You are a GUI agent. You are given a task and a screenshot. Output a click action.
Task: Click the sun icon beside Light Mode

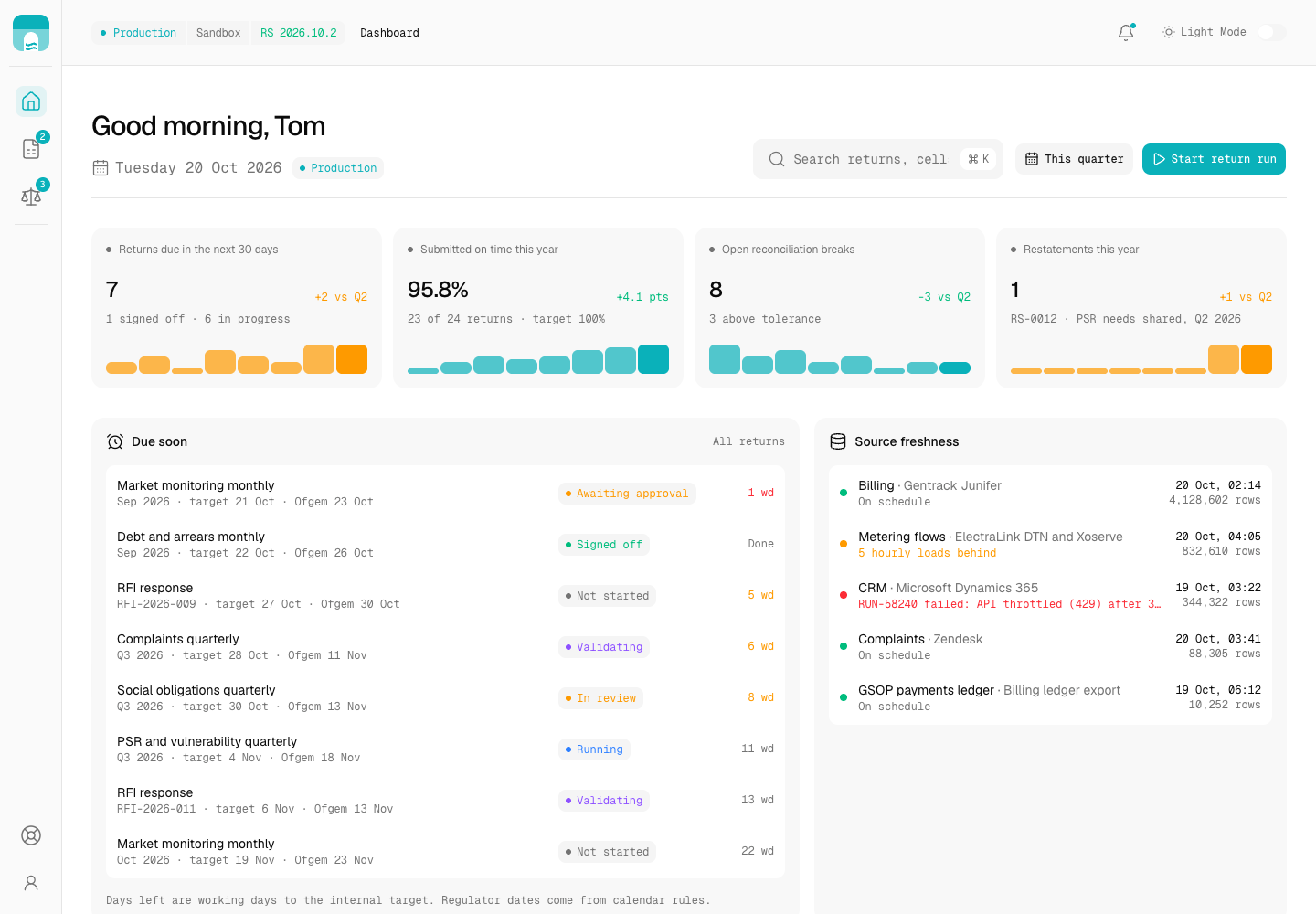(1168, 32)
